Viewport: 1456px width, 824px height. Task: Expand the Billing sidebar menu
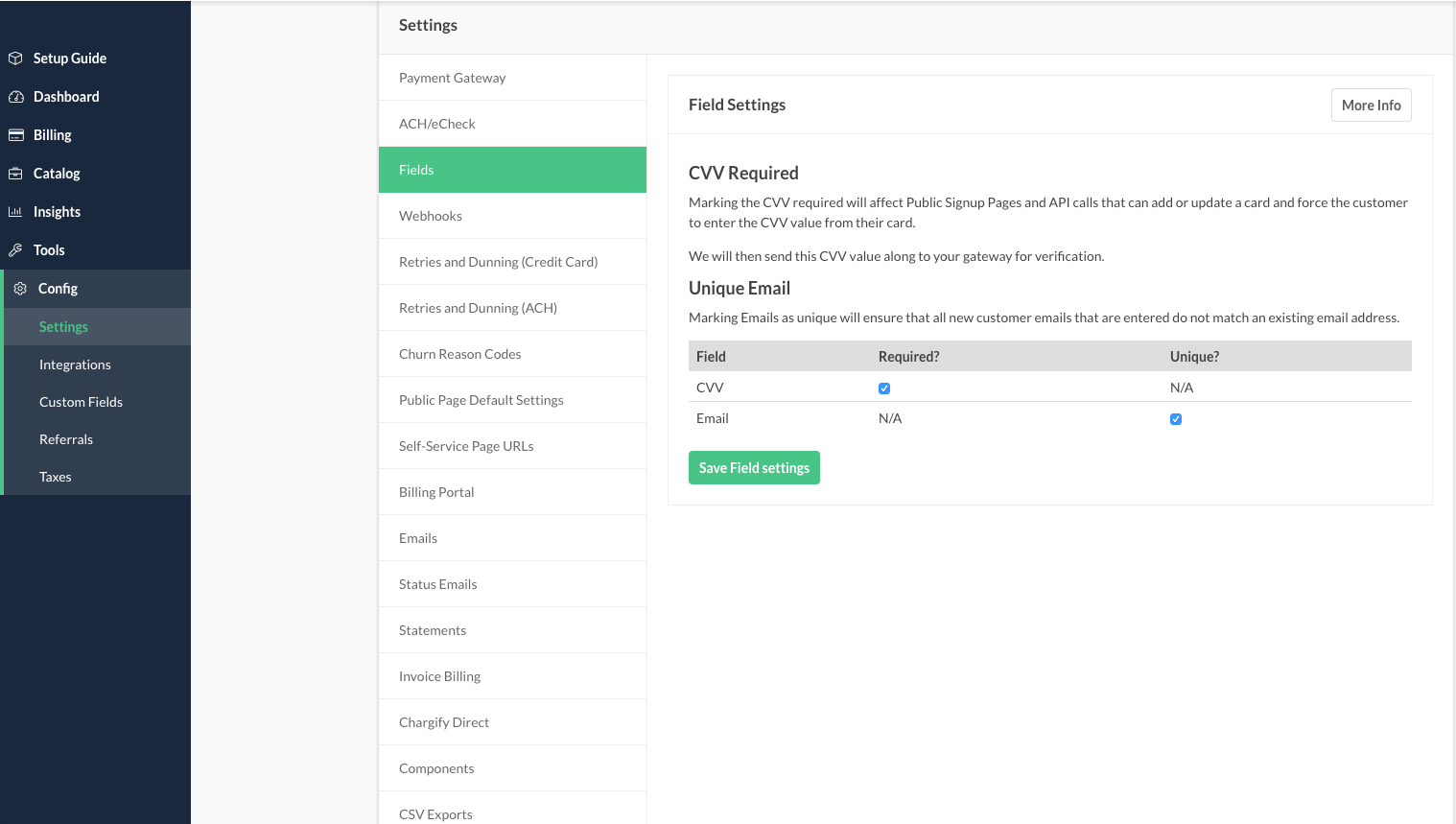pos(53,135)
